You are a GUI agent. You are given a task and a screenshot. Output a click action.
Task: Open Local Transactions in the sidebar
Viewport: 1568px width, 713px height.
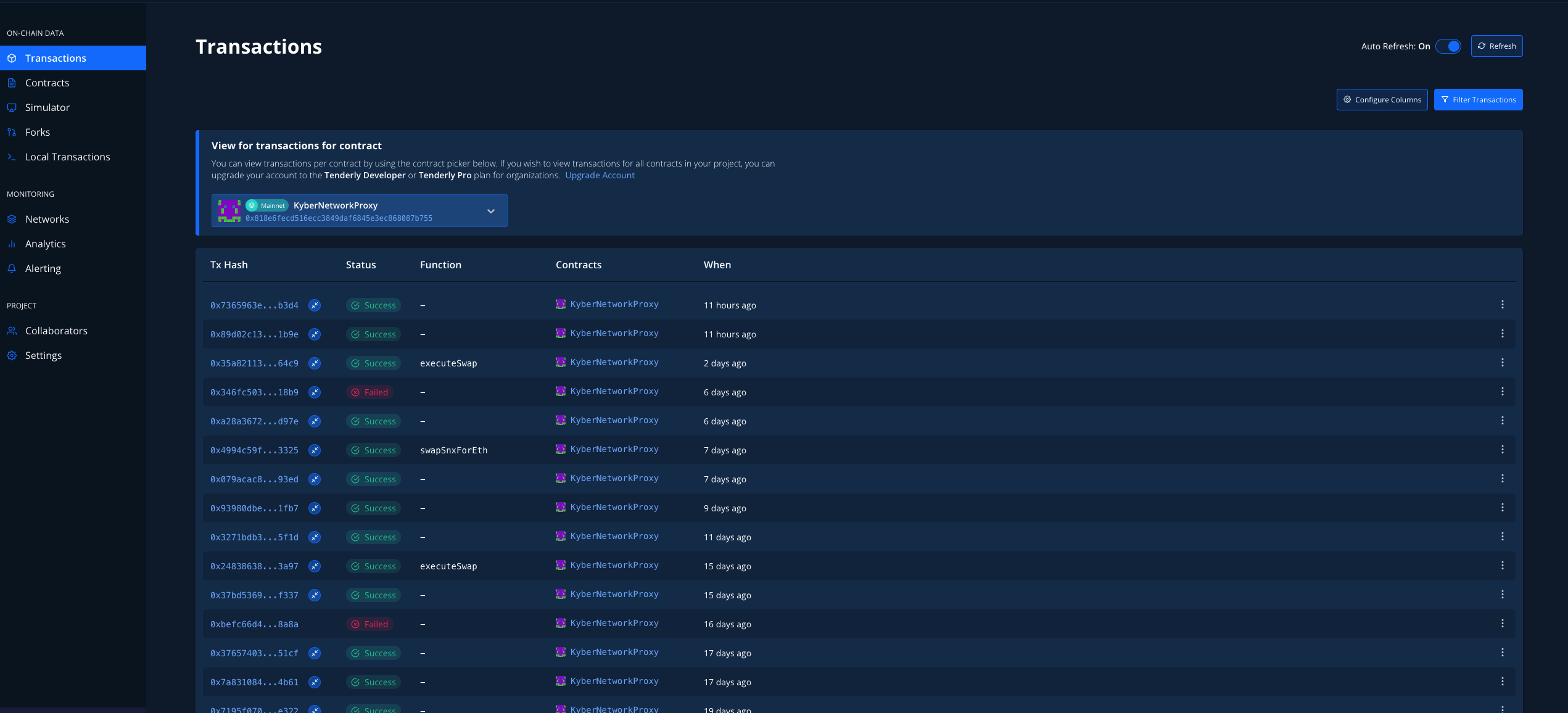tap(73, 157)
